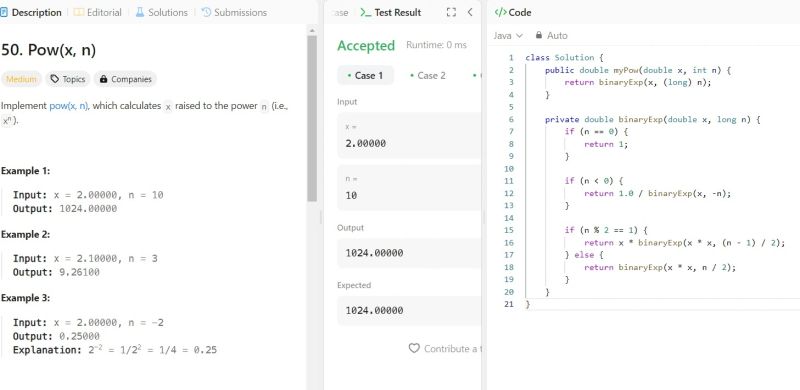Click line number 21 in the gutter
The width and height of the screenshot is (800, 390).
(x=508, y=304)
